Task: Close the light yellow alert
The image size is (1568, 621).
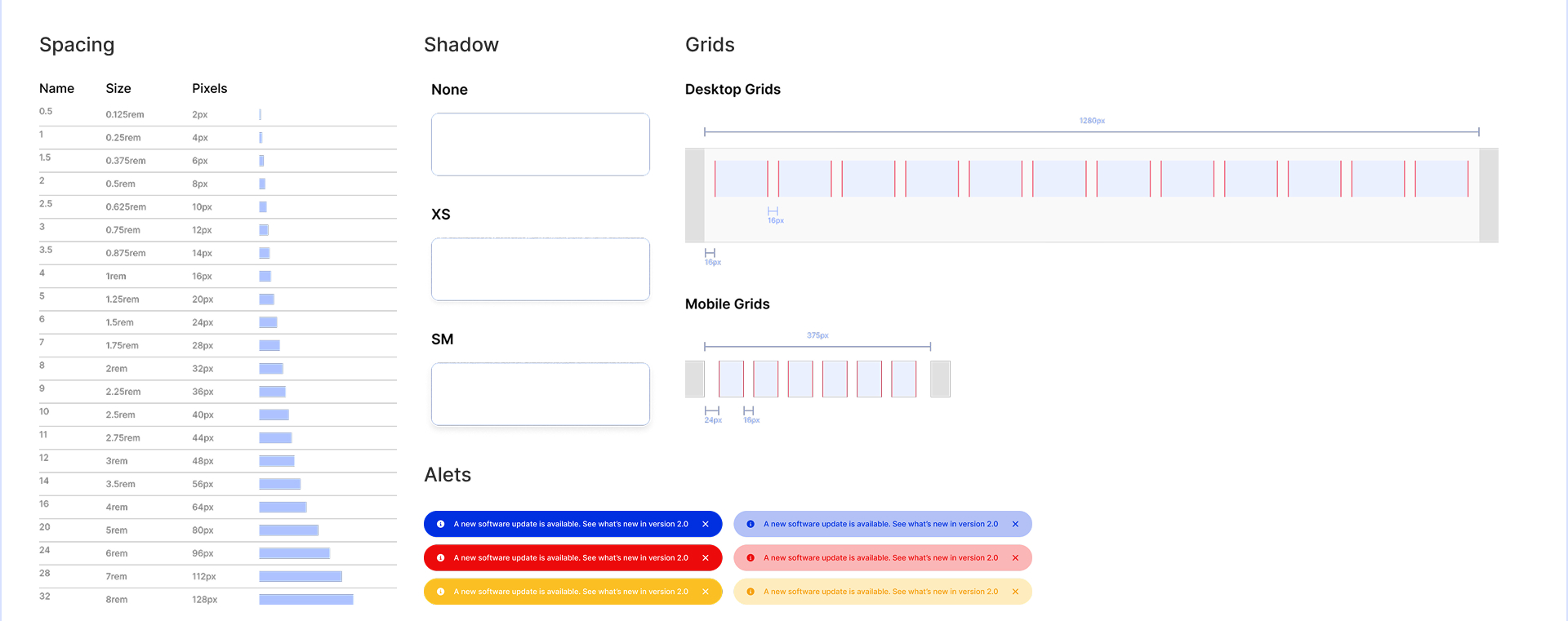Action: (1015, 592)
